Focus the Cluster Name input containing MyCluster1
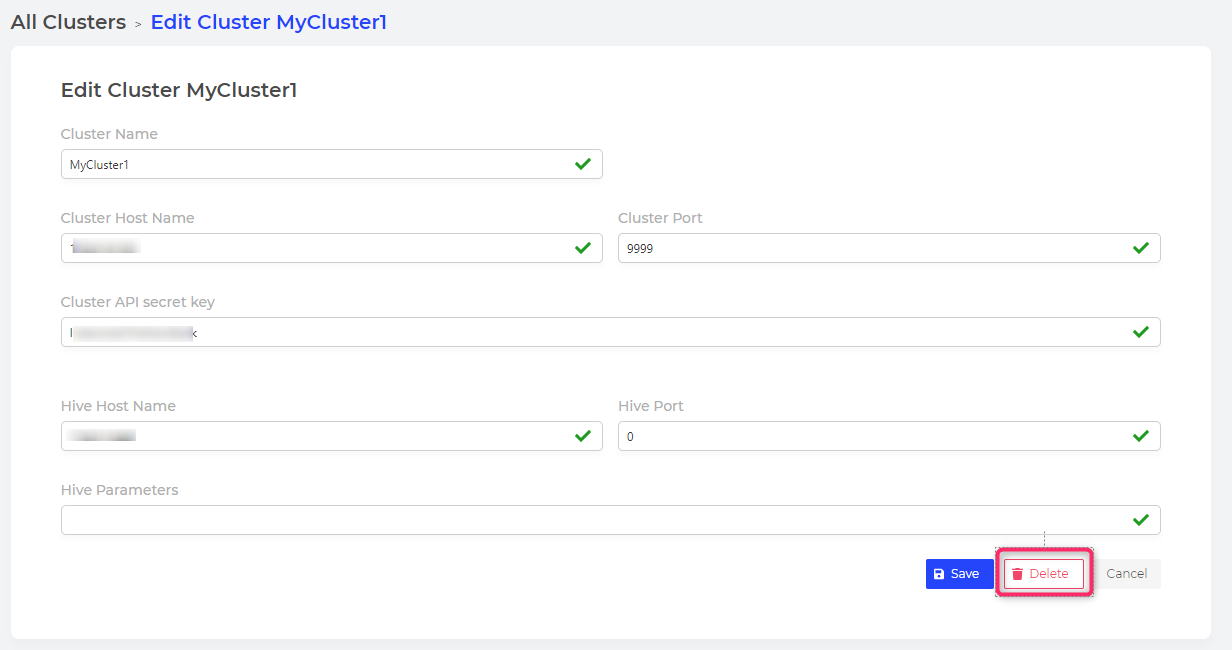 [x=332, y=164]
